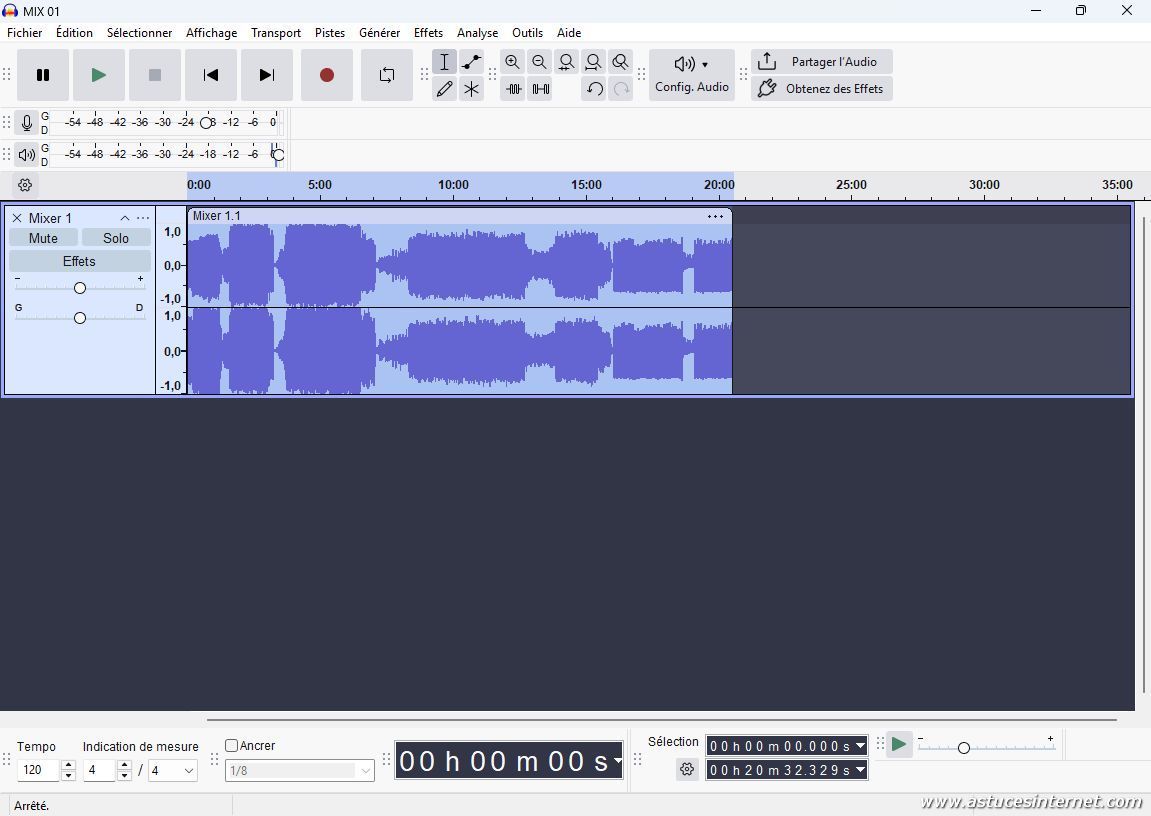This screenshot has width=1151, height=816.
Task: Select the Envelope tool
Action: click(x=471, y=62)
